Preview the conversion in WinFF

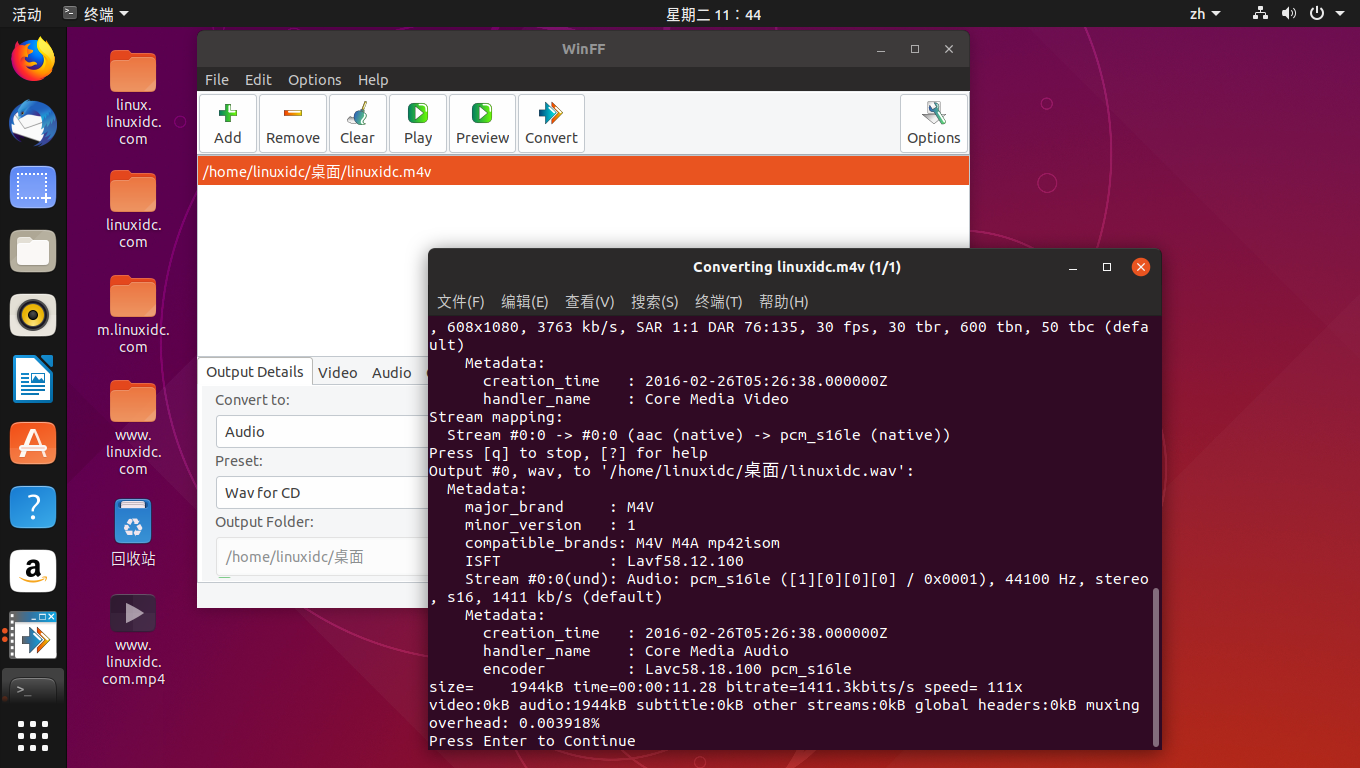pos(482,123)
